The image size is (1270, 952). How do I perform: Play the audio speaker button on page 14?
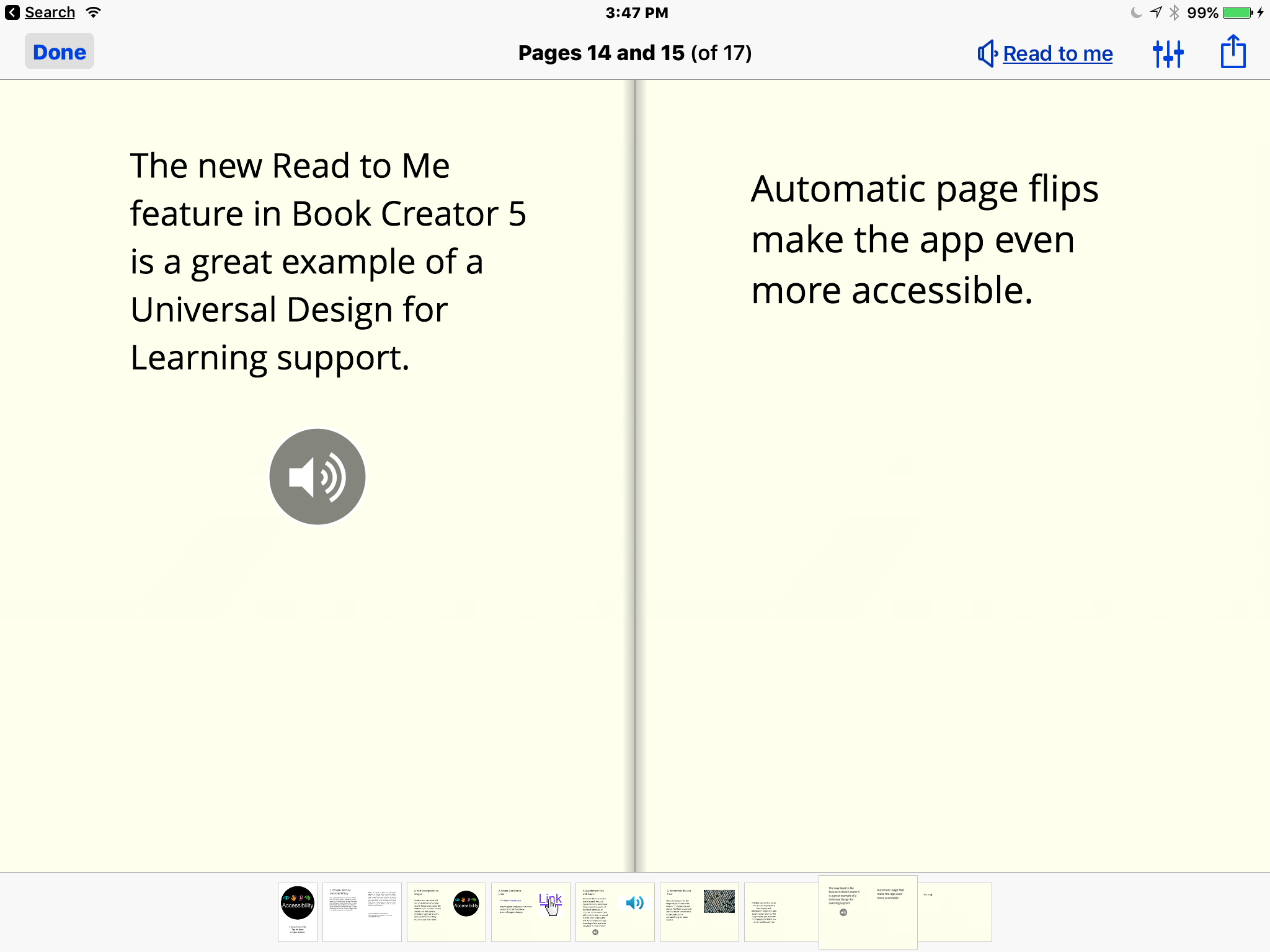[317, 476]
